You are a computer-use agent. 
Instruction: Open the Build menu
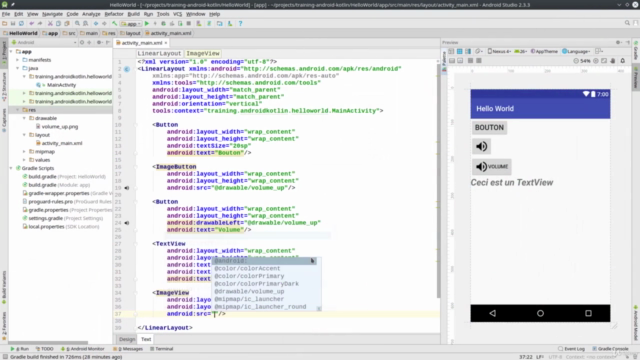click(133, 14)
